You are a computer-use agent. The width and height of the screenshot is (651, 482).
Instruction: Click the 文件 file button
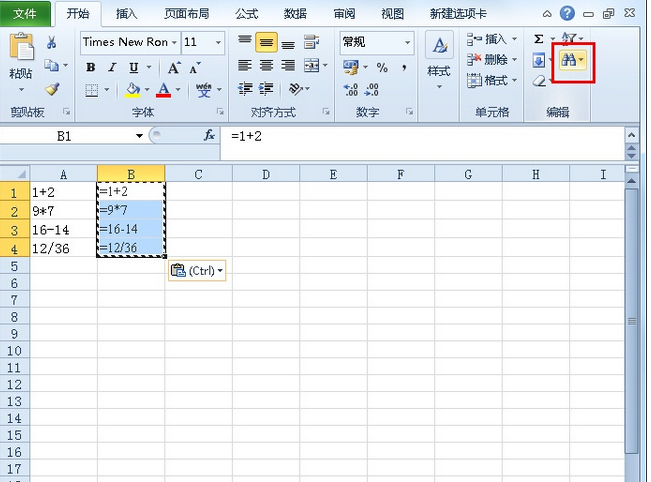(x=24, y=14)
